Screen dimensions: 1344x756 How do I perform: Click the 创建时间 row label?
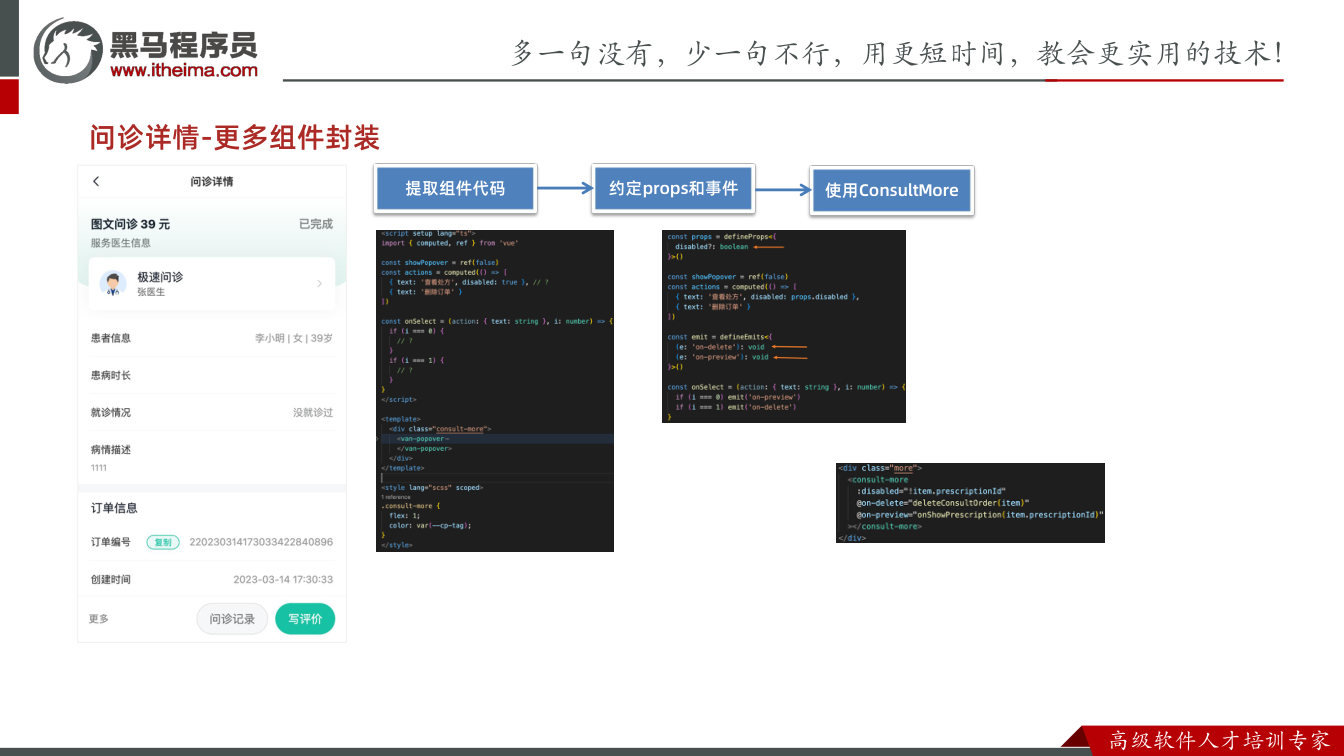coord(110,579)
